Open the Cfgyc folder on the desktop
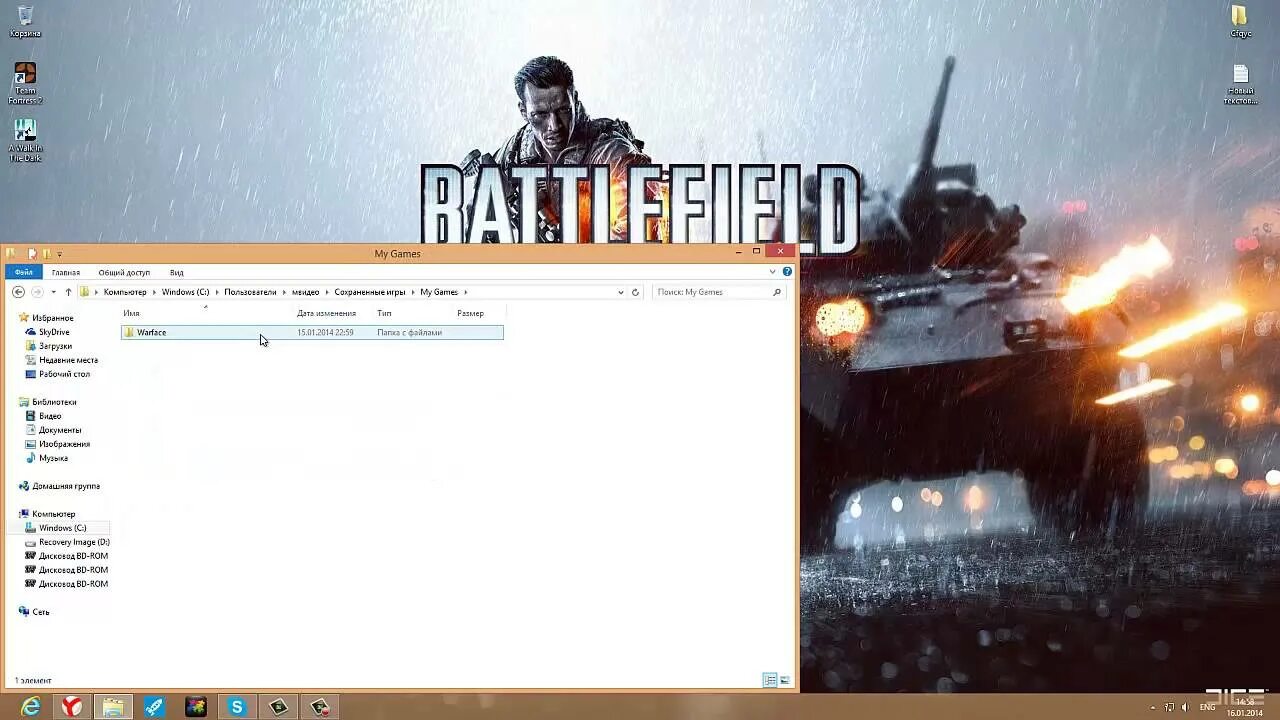 [1240, 21]
